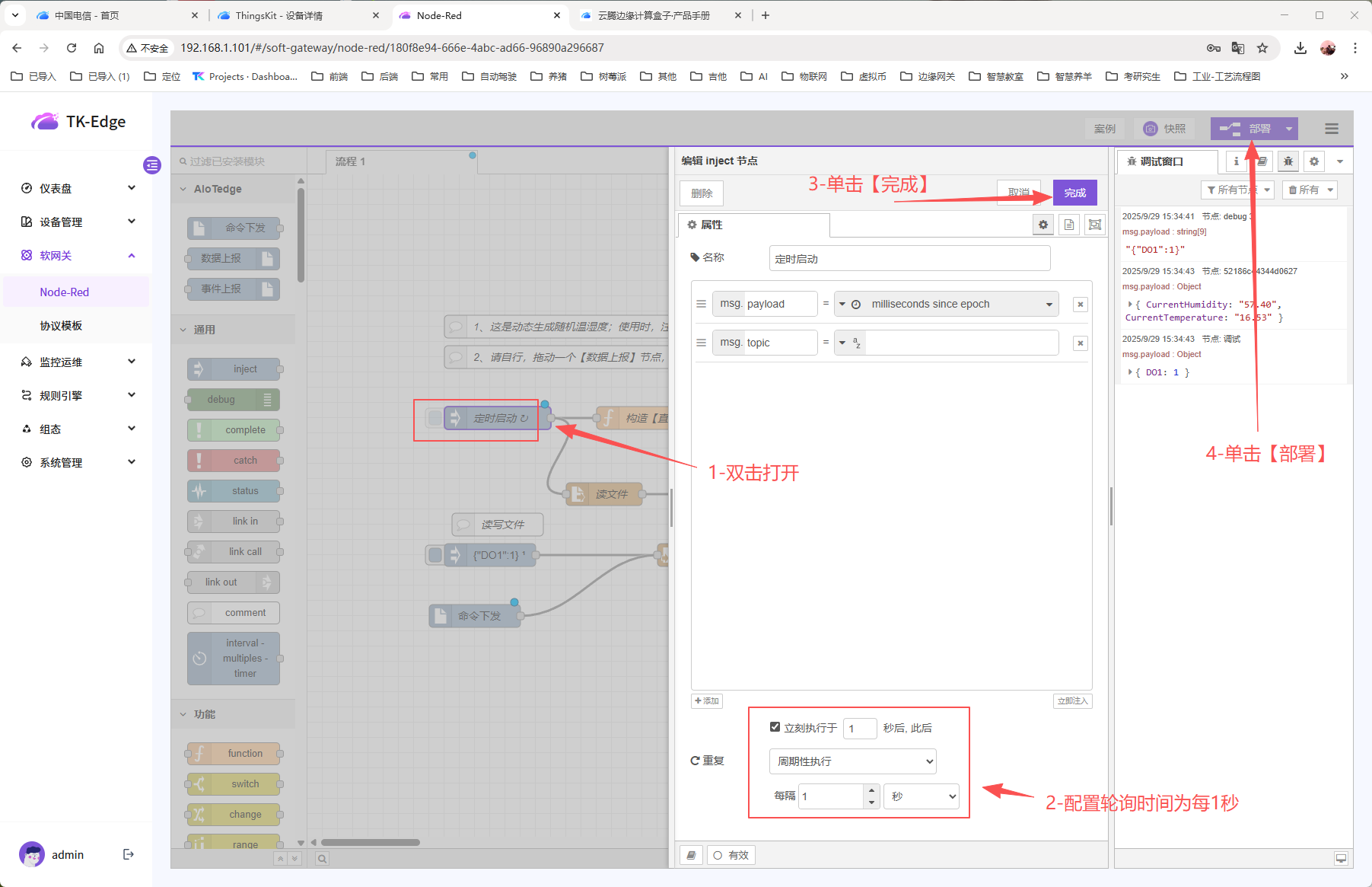Screen dimensions: 1372x887
Task: Open the debug bug icon in the sidebar
Action: 1288,161
